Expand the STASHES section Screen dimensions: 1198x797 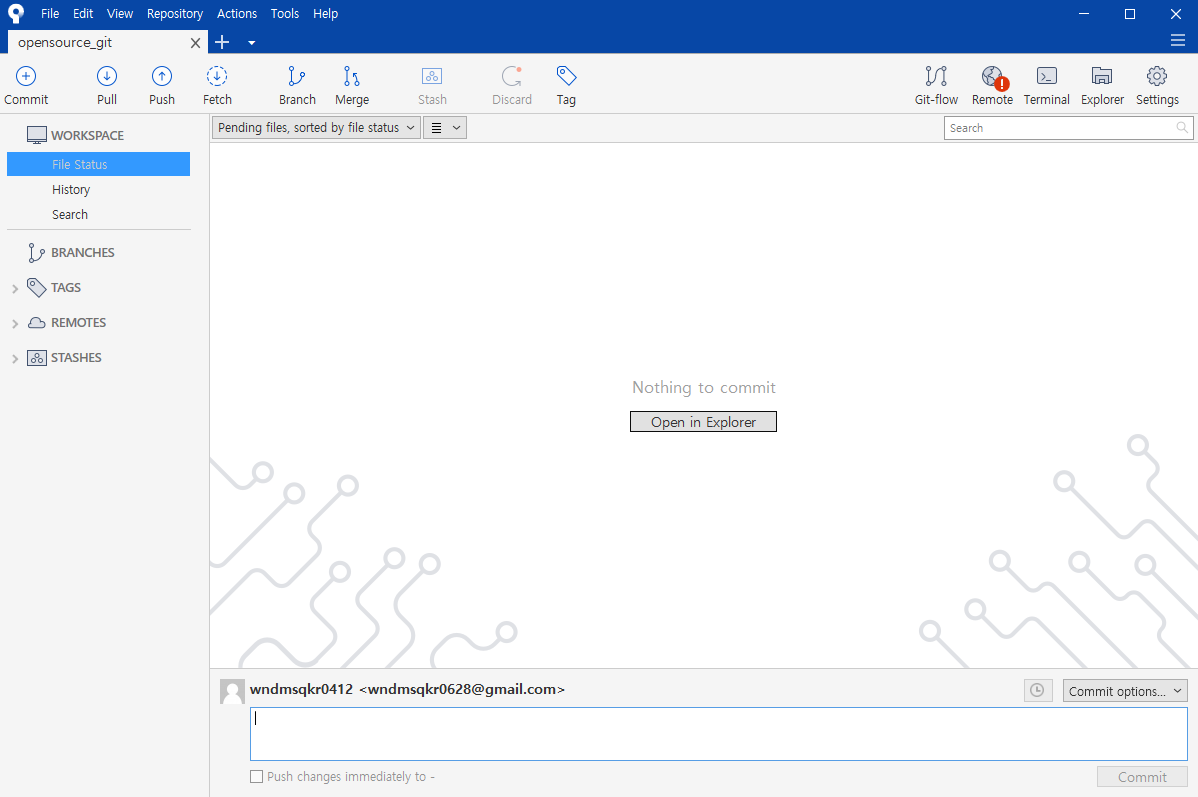(x=15, y=359)
